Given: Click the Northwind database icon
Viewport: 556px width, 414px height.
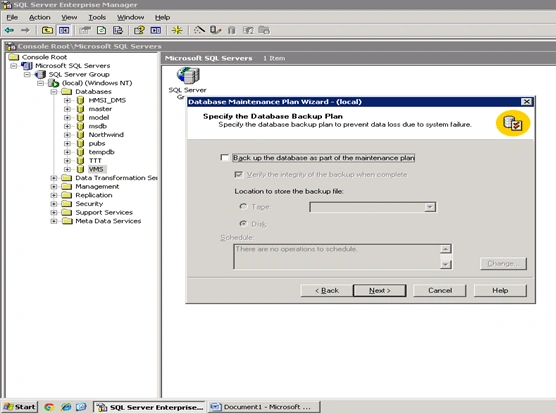Looking at the screenshot, I should point(80,135).
